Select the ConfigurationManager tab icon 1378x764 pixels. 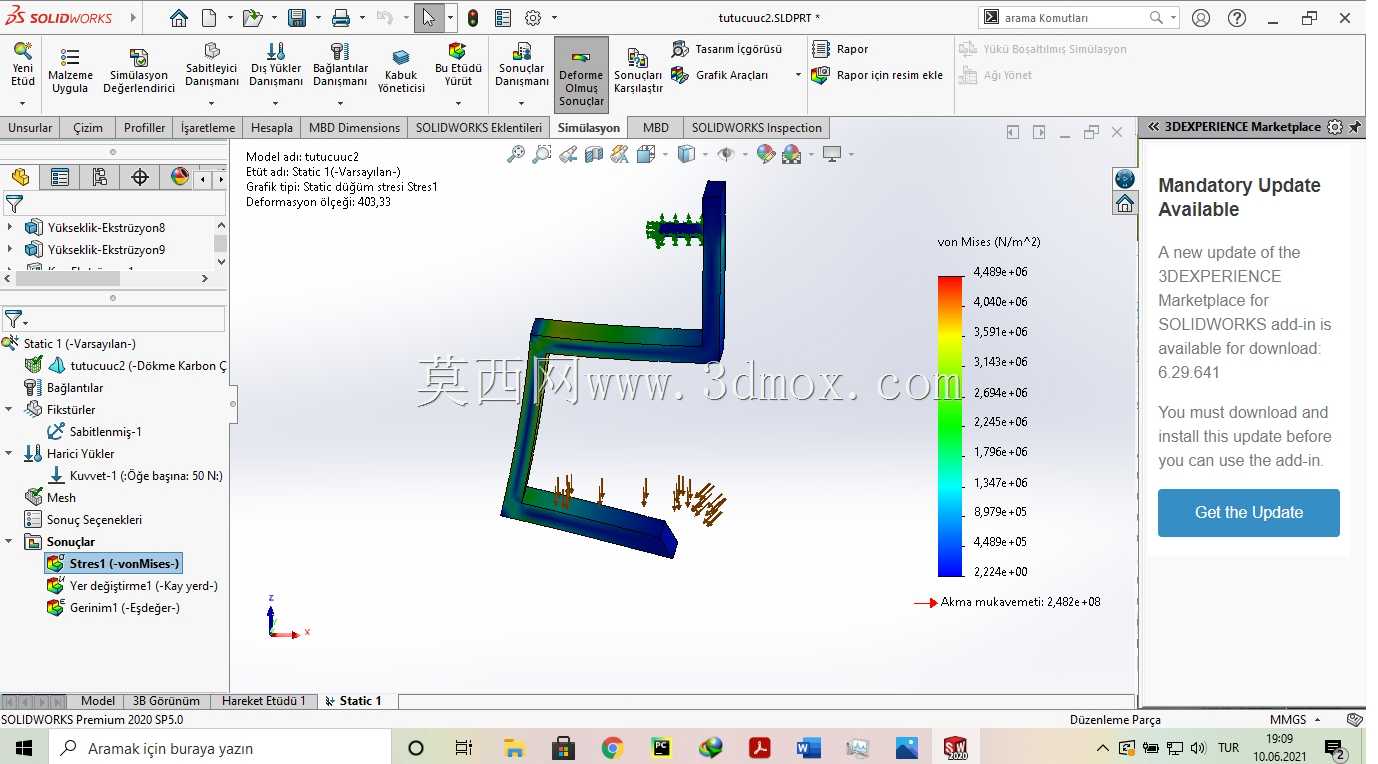pos(100,177)
